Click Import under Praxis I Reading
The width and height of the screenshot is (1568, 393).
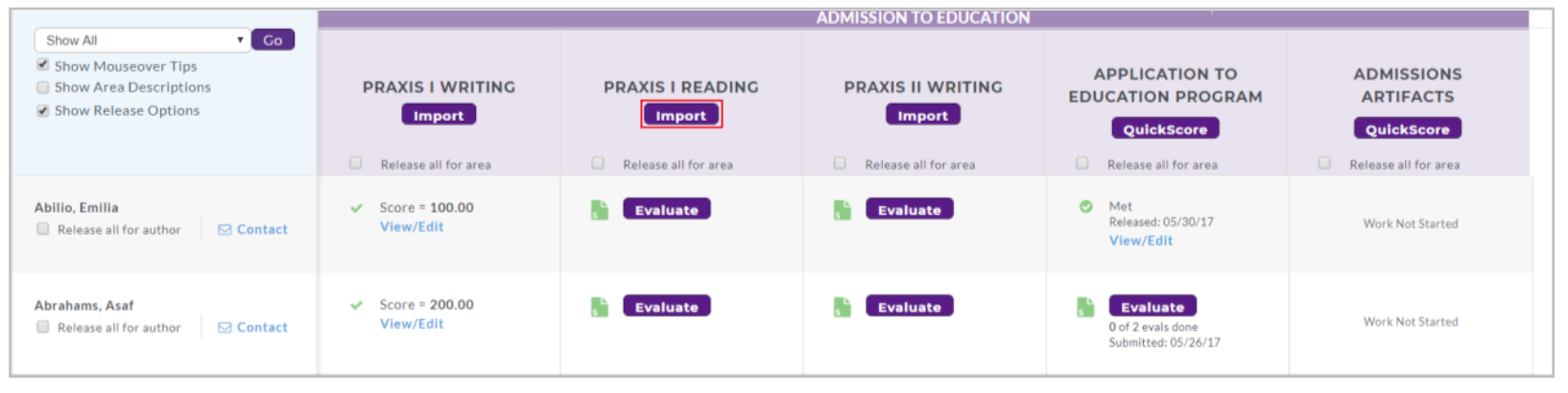(x=681, y=115)
